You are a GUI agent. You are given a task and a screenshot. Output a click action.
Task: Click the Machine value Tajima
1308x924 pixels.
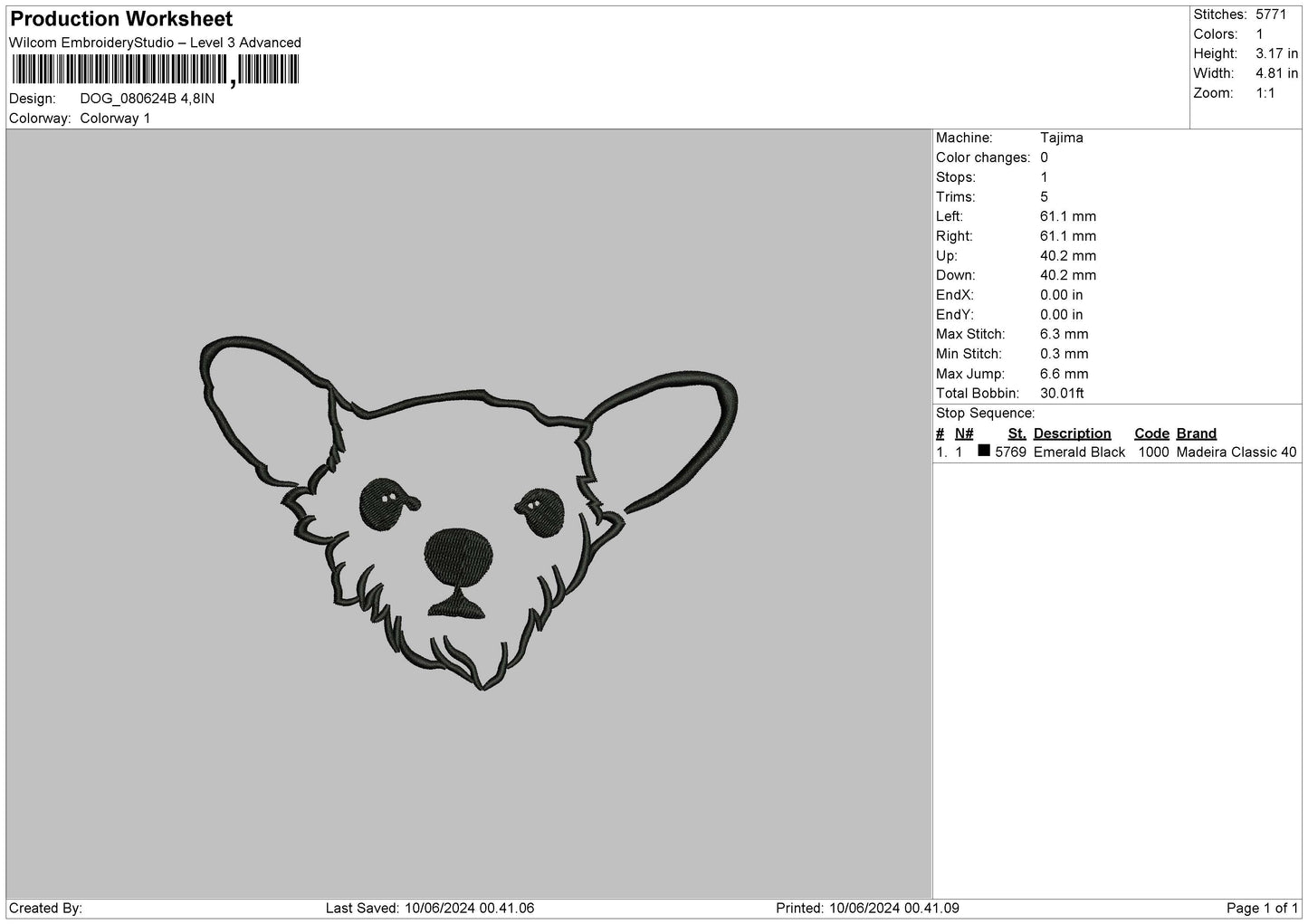tap(1062, 138)
